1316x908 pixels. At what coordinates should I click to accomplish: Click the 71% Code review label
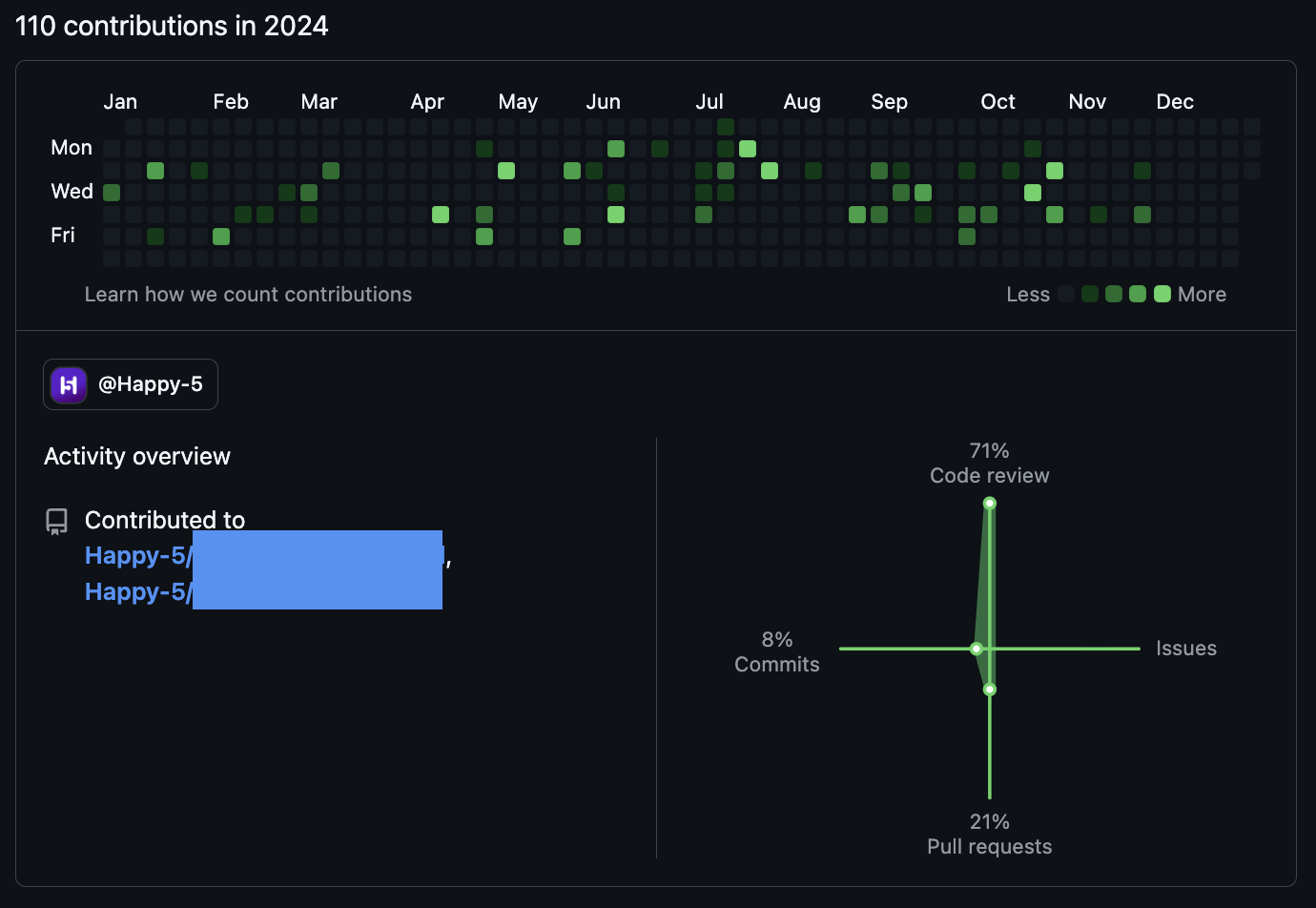click(990, 463)
